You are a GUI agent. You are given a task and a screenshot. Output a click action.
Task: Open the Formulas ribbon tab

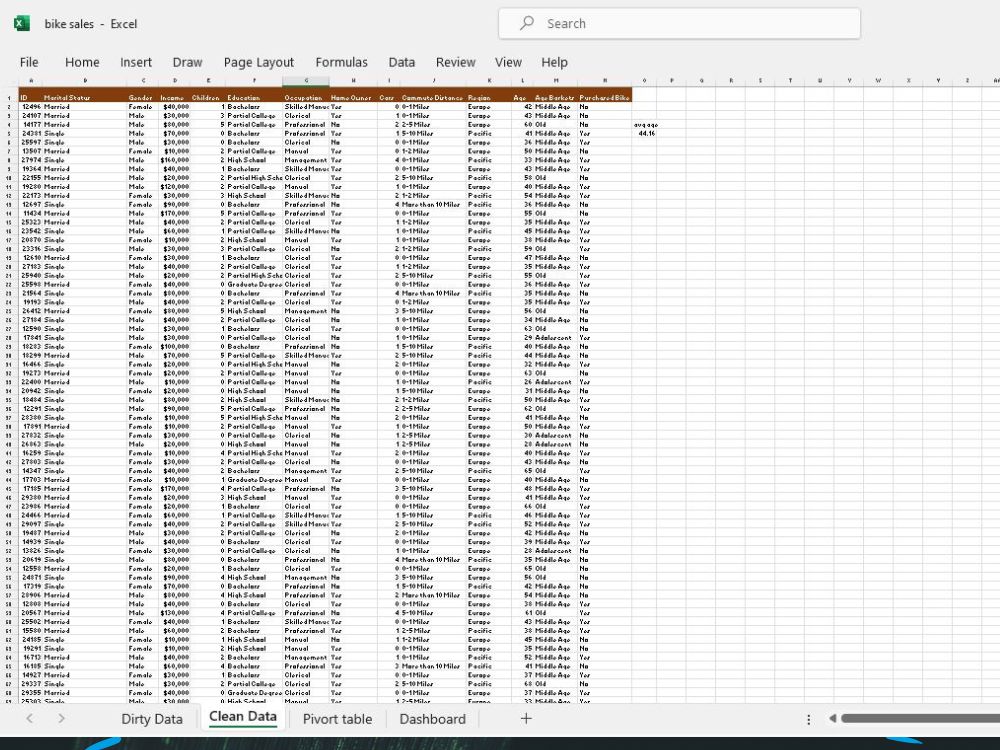[341, 62]
